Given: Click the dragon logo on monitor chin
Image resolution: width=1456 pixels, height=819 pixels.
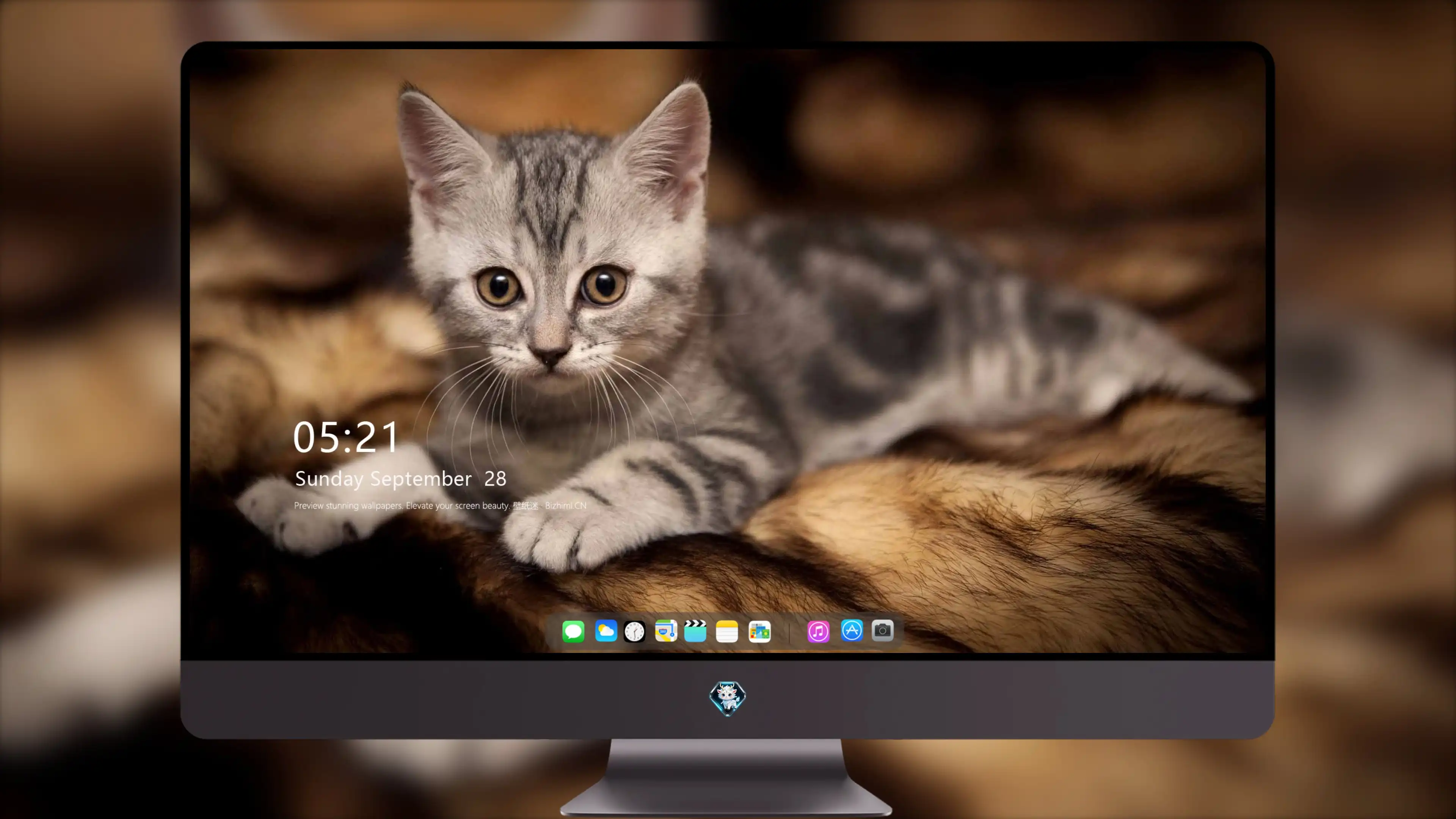Looking at the screenshot, I should (x=728, y=698).
